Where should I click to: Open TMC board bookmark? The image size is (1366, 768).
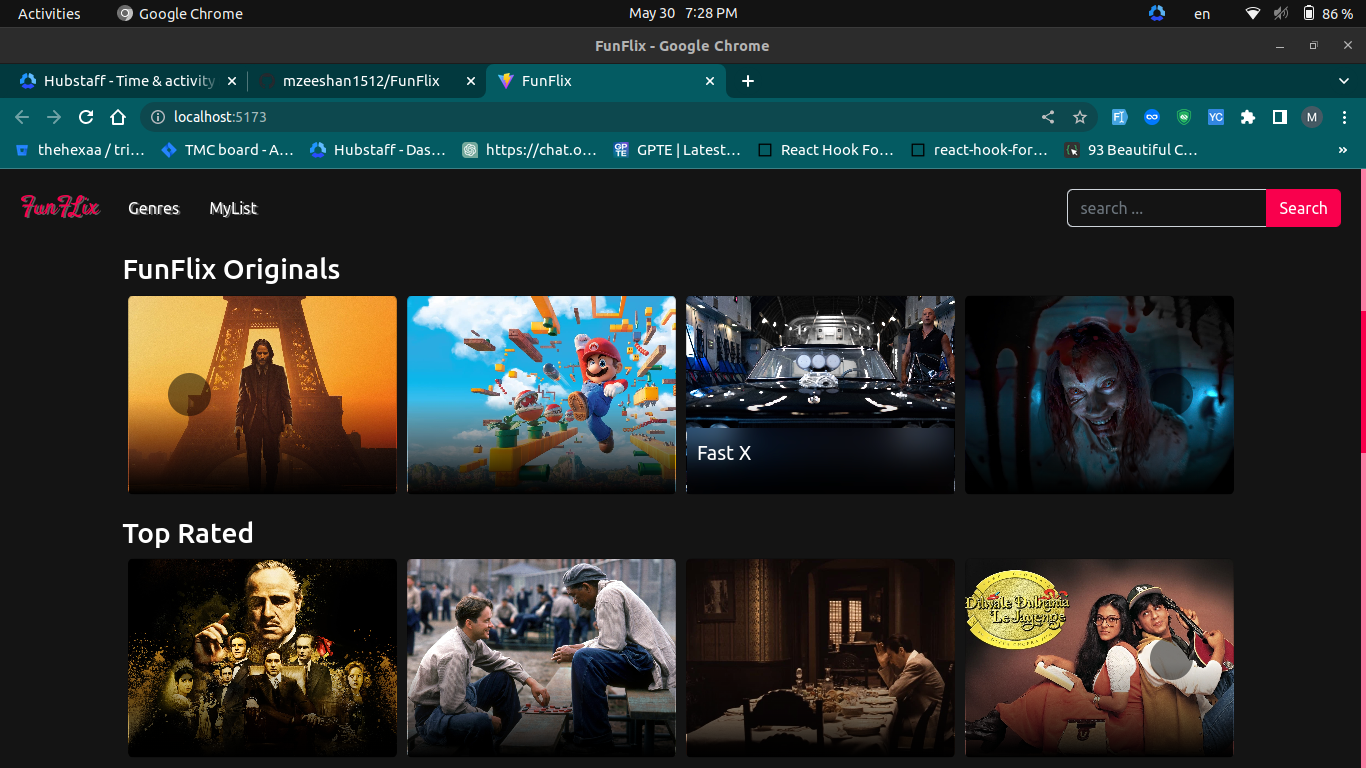click(x=227, y=150)
